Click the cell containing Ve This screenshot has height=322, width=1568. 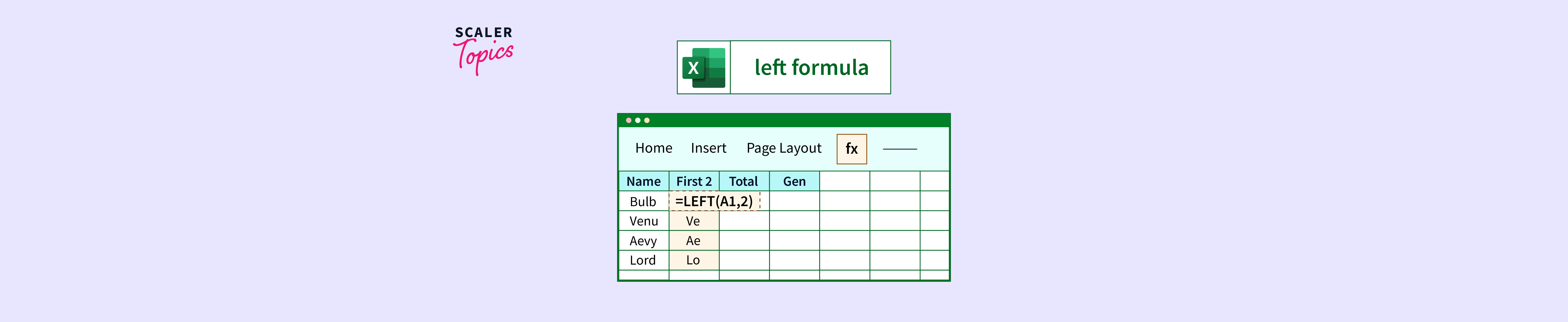tap(693, 221)
